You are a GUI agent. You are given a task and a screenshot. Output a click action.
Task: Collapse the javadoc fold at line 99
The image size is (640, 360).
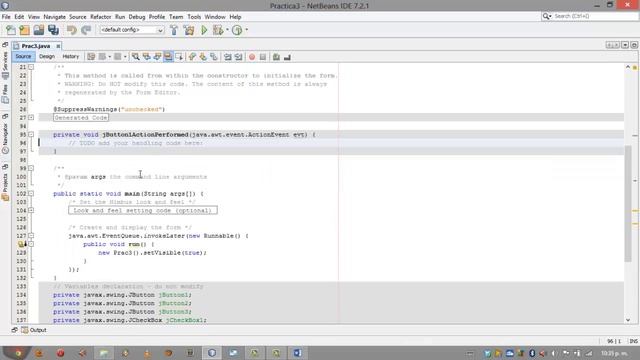(31, 168)
